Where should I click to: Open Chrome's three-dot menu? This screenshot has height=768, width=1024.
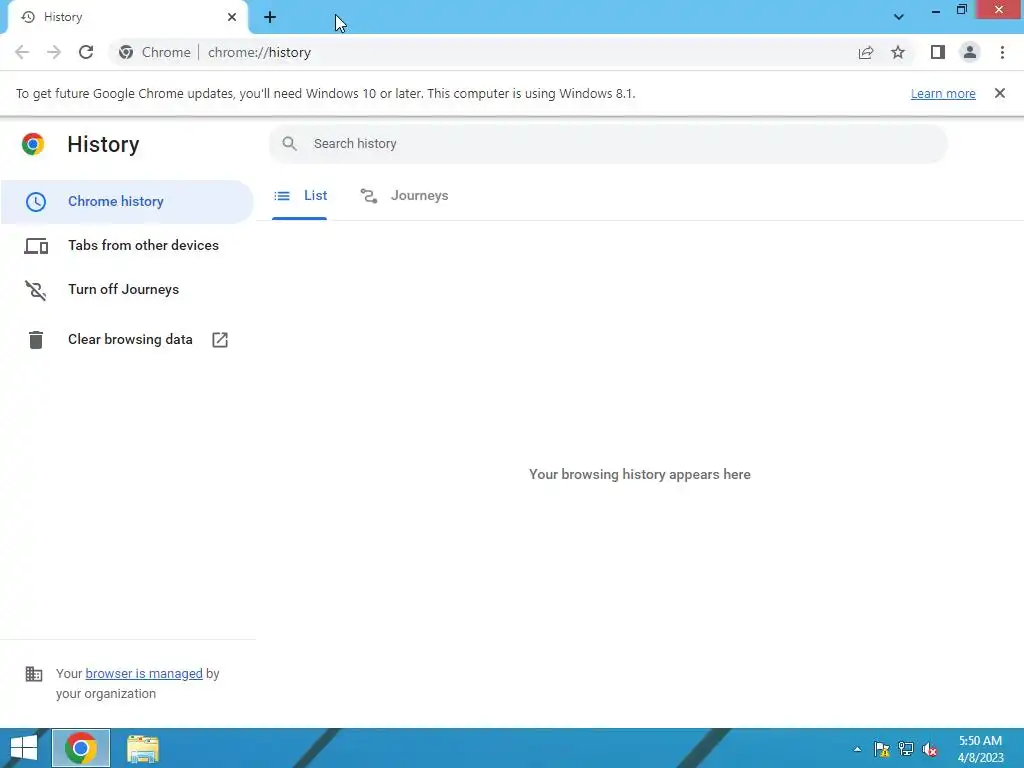[1002, 52]
